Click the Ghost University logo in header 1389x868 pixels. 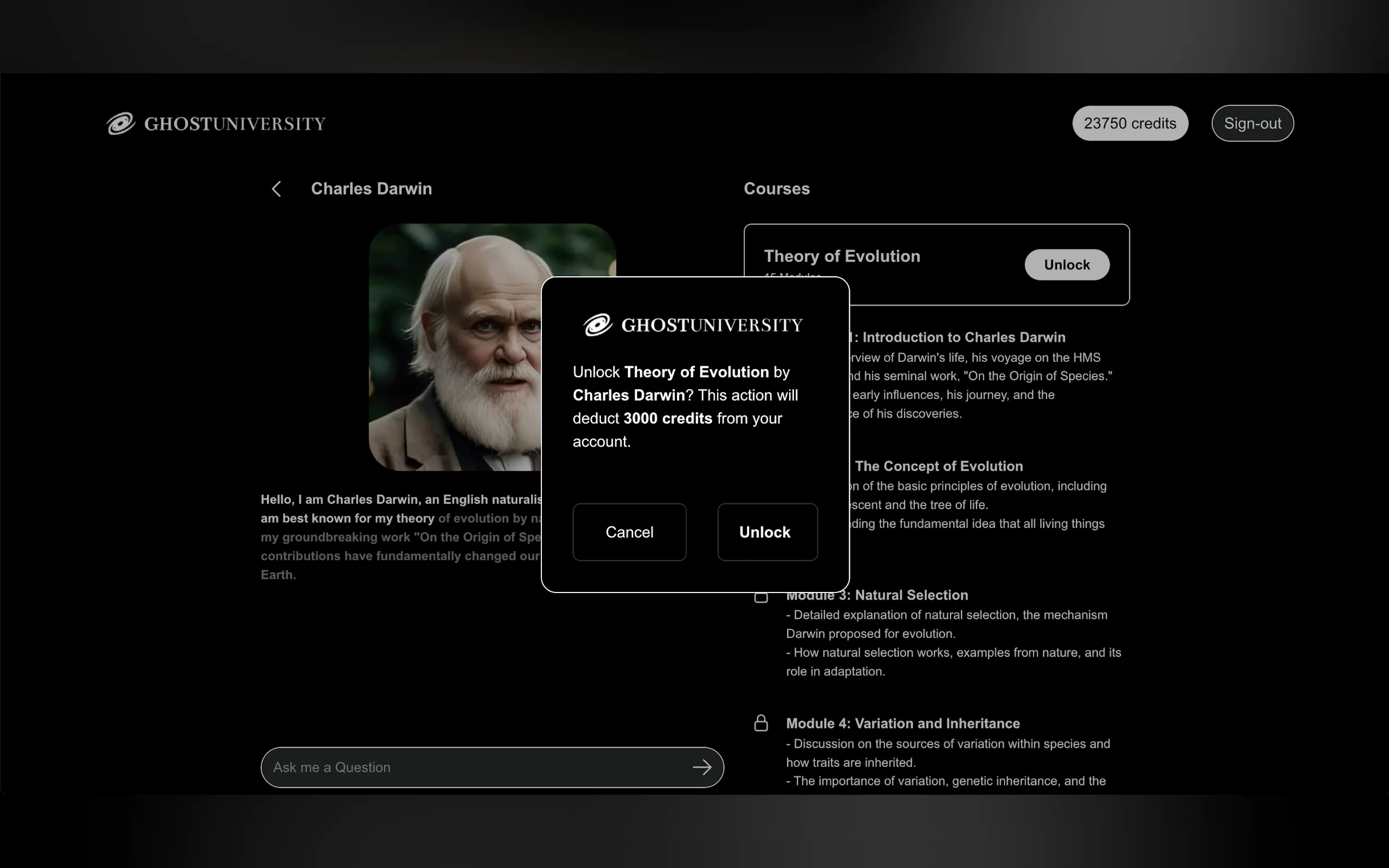coord(216,124)
